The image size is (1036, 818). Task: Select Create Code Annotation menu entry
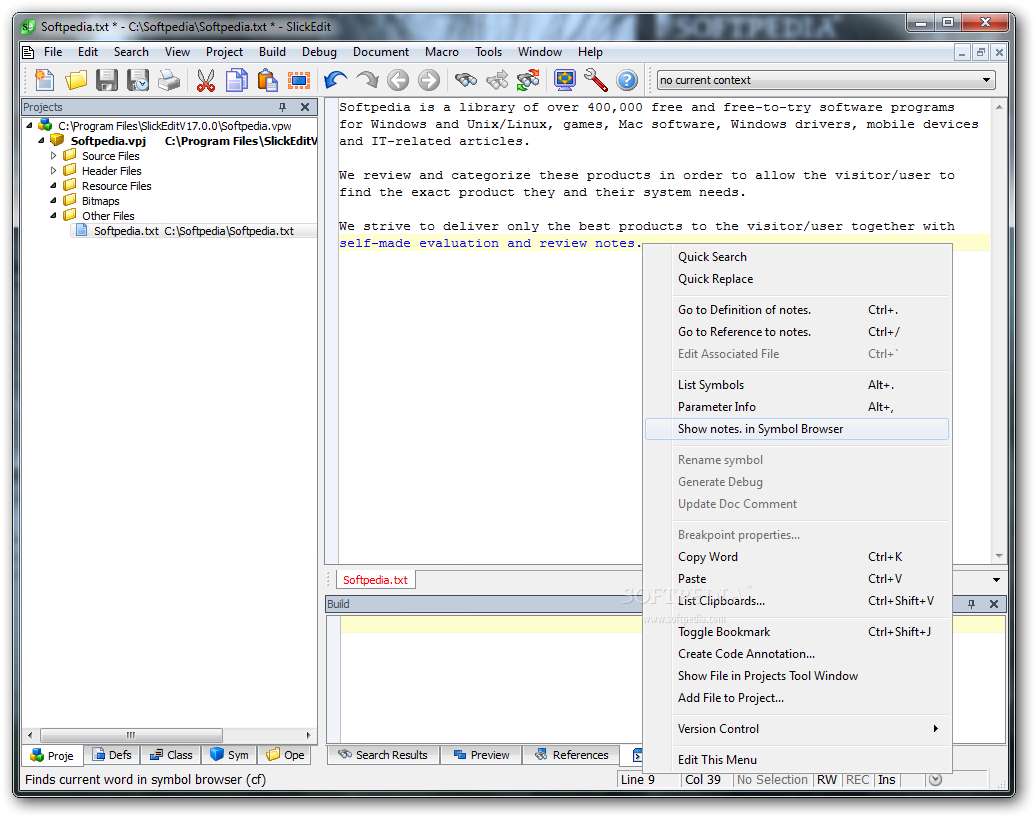pos(797,653)
